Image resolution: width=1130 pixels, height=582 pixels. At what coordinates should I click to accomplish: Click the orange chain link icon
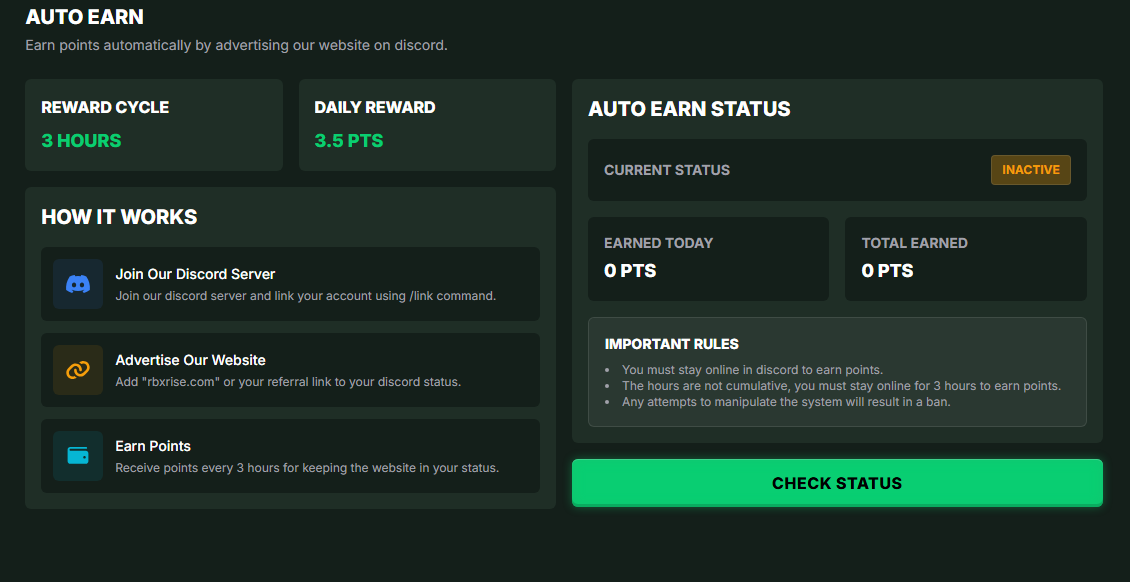coord(78,370)
